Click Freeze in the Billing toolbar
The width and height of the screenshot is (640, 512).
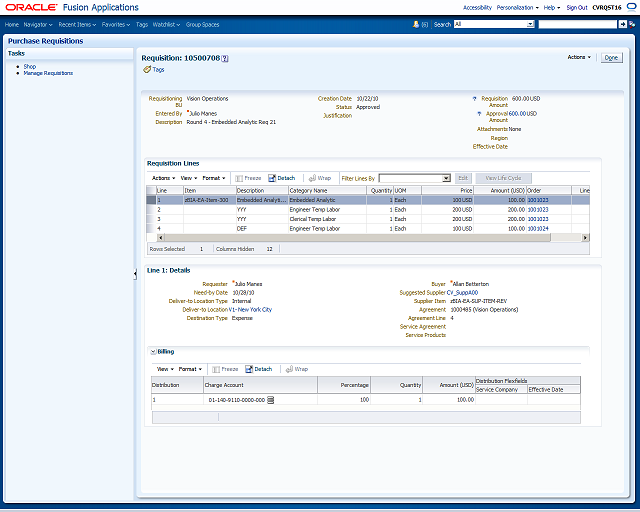pyautogui.click(x=225, y=369)
